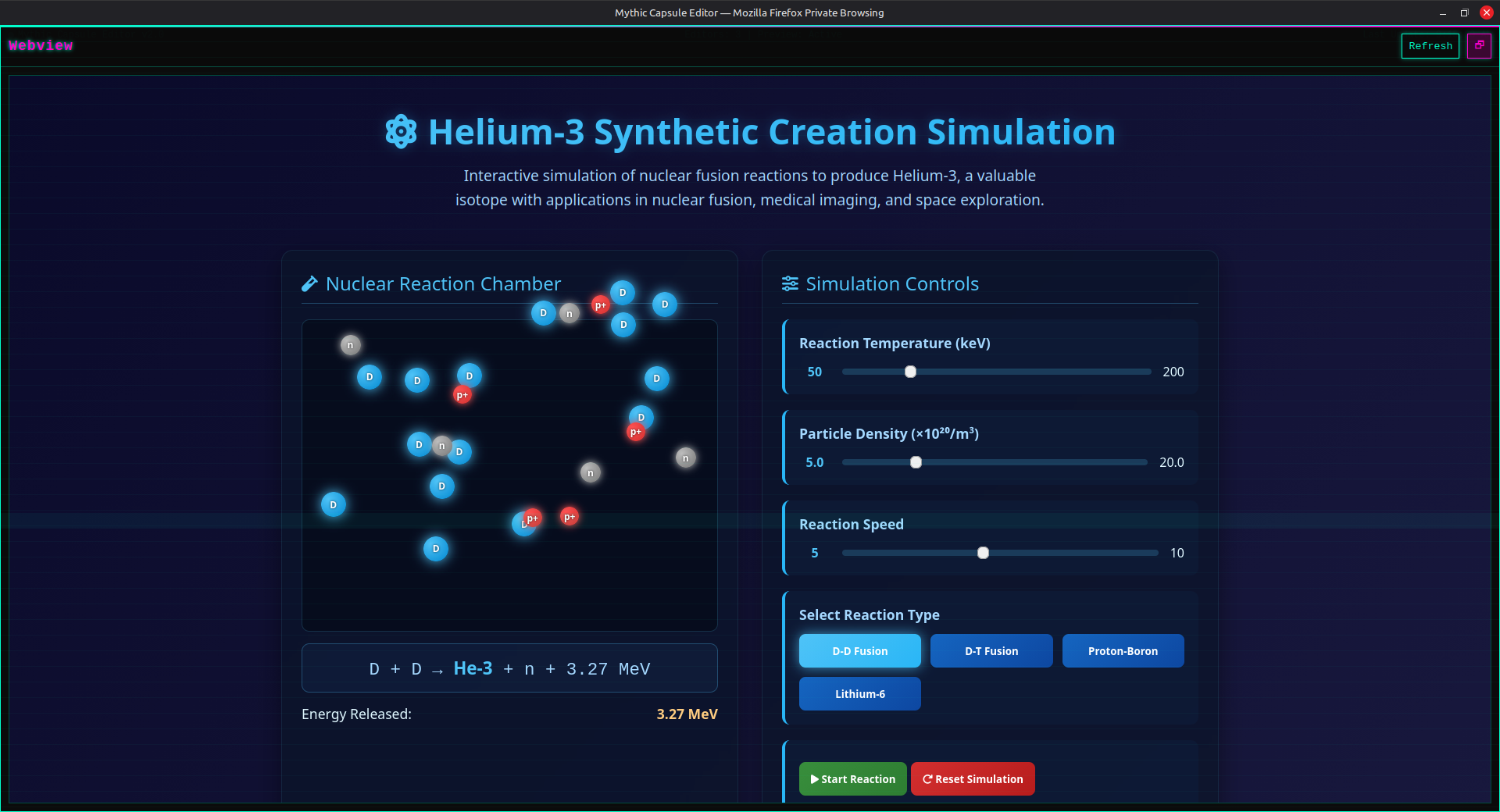Click a proton particle in the reaction chamber

462,396
